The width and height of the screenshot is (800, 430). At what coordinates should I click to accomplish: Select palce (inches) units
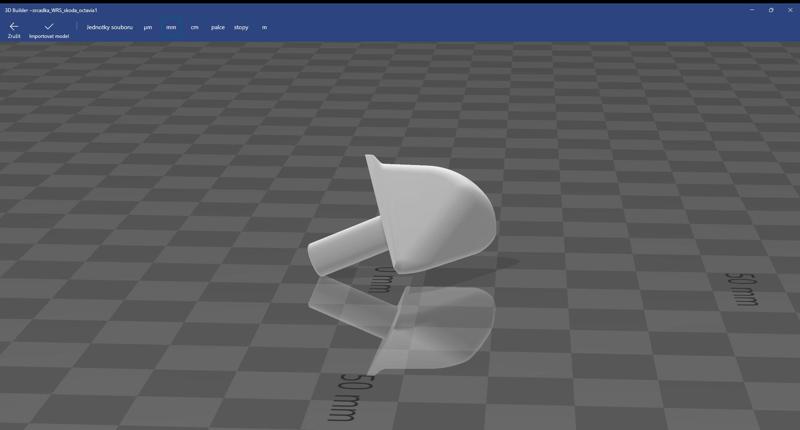[218, 28]
